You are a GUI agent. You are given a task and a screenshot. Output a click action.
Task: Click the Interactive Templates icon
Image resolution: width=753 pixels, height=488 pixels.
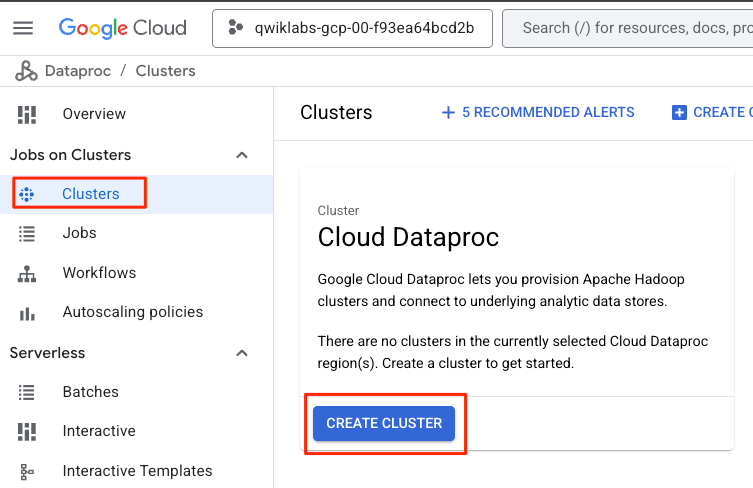click(27, 471)
